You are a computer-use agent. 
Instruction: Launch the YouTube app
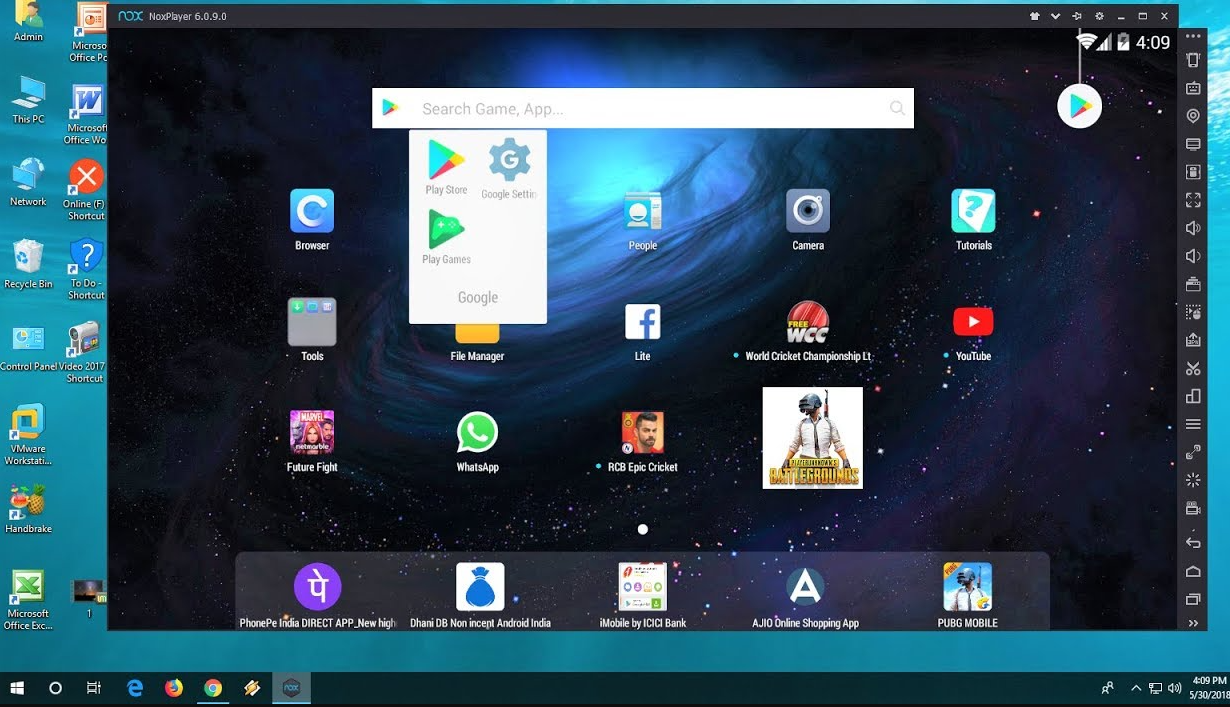973,331
